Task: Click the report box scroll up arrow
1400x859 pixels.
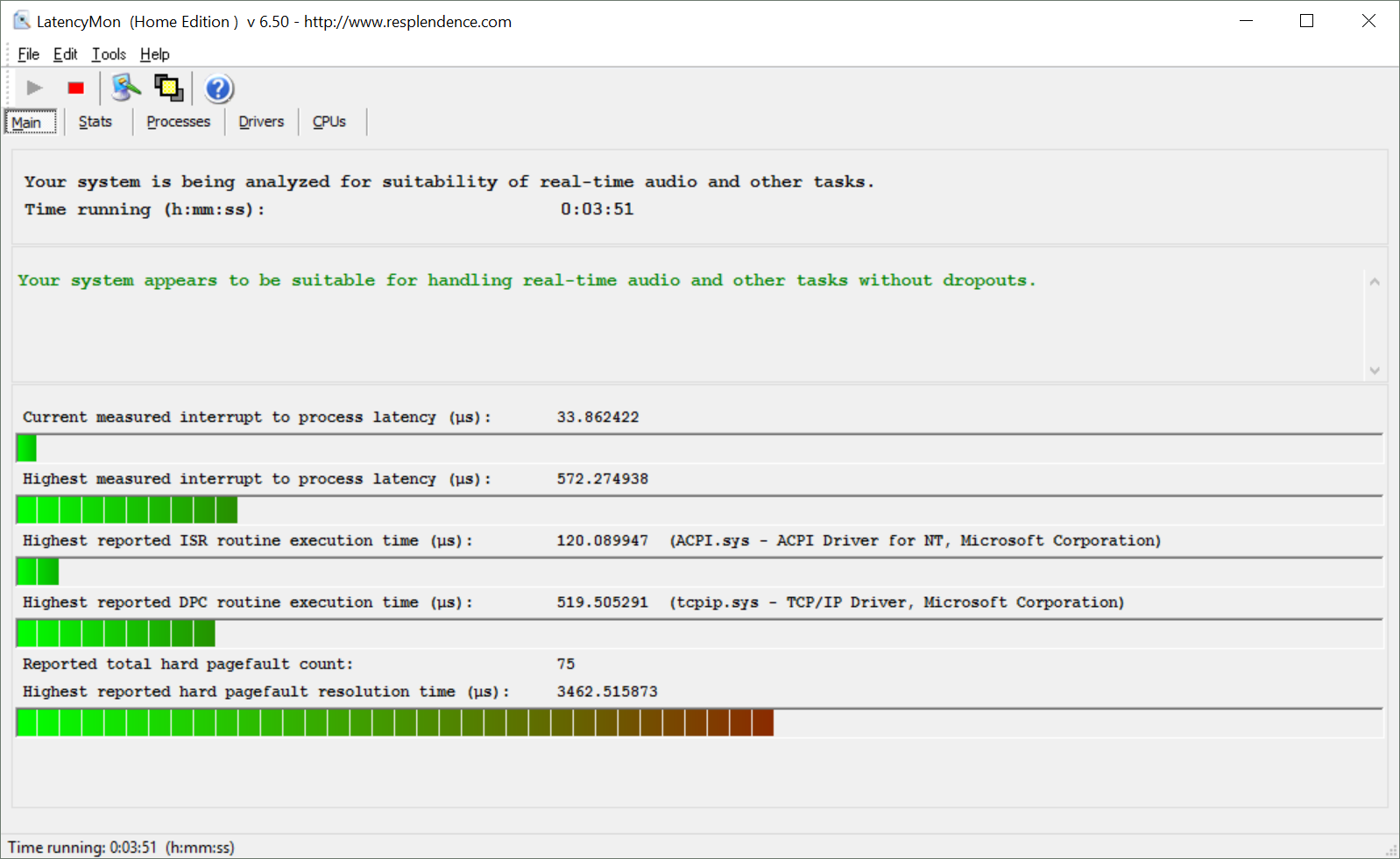Action: (x=1375, y=281)
